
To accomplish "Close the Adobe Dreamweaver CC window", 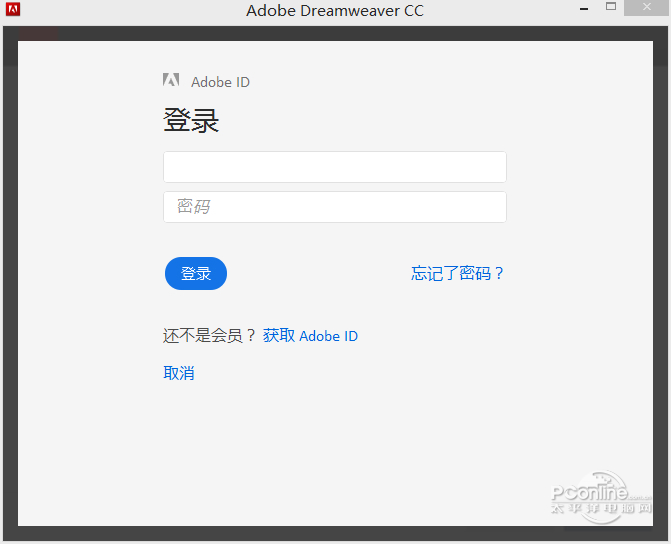I will [647, 7].
